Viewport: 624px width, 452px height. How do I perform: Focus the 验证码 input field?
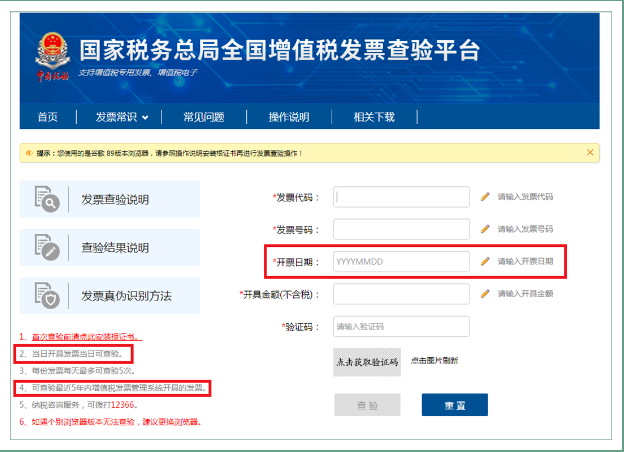tap(401, 326)
